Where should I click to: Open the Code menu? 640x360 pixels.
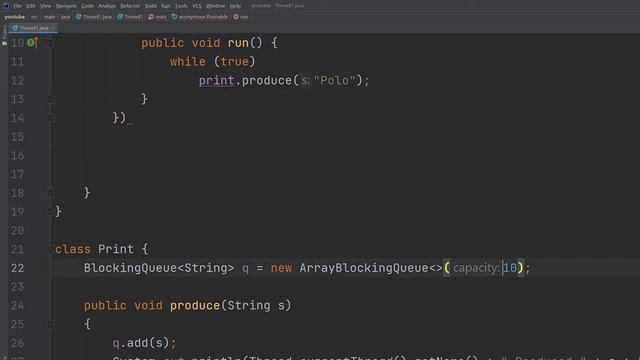click(x=87, y=6)
